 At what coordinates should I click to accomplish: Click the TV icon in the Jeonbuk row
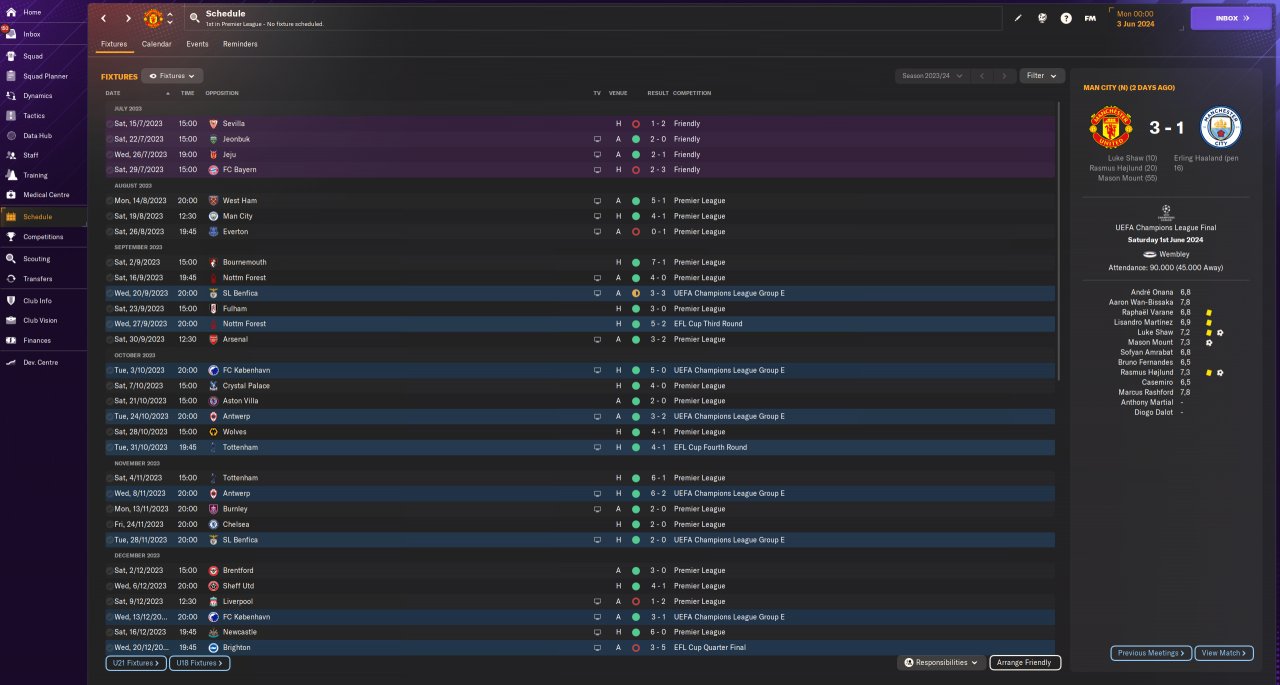click(x=597, y=139)
